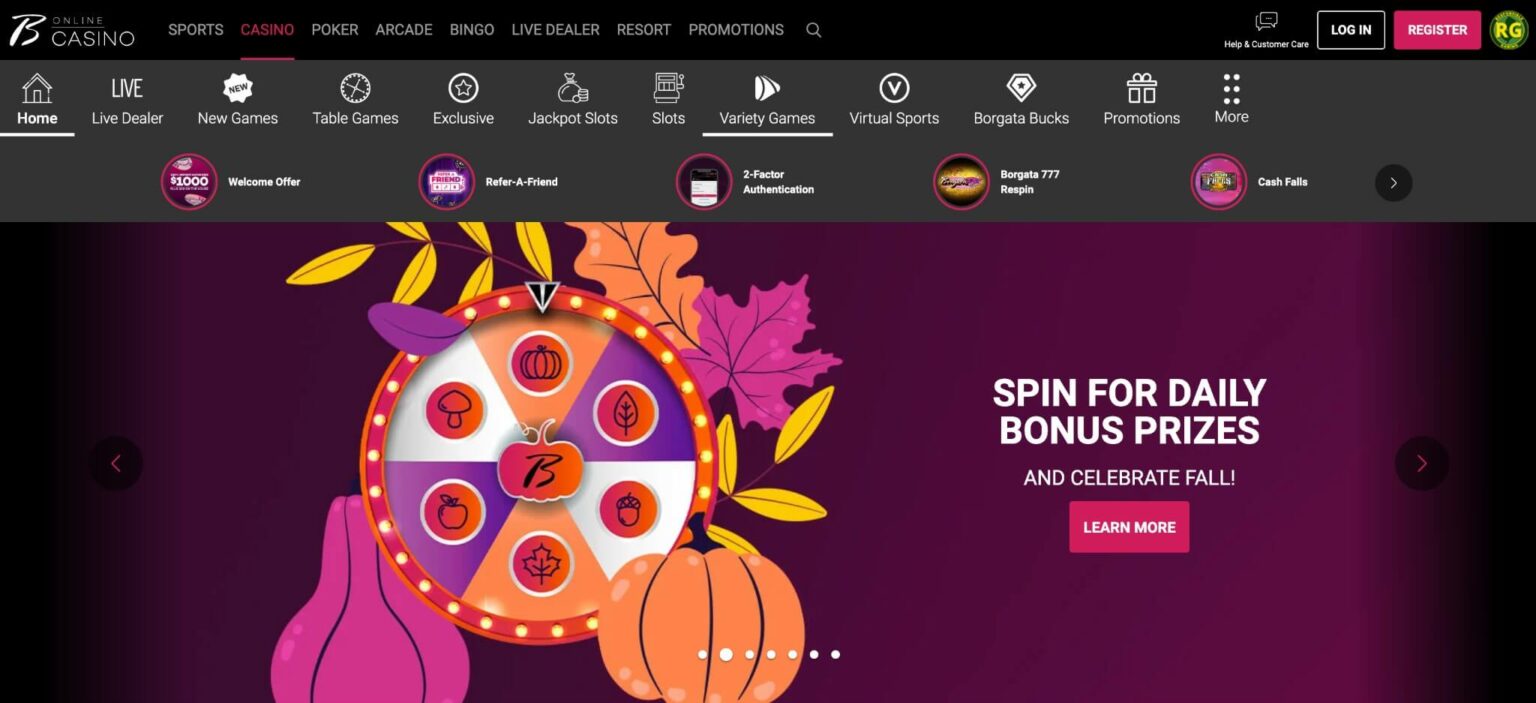Advance banner with next slide arrow
This screenshot has width=1536, height=703.
click(1421, 463)
